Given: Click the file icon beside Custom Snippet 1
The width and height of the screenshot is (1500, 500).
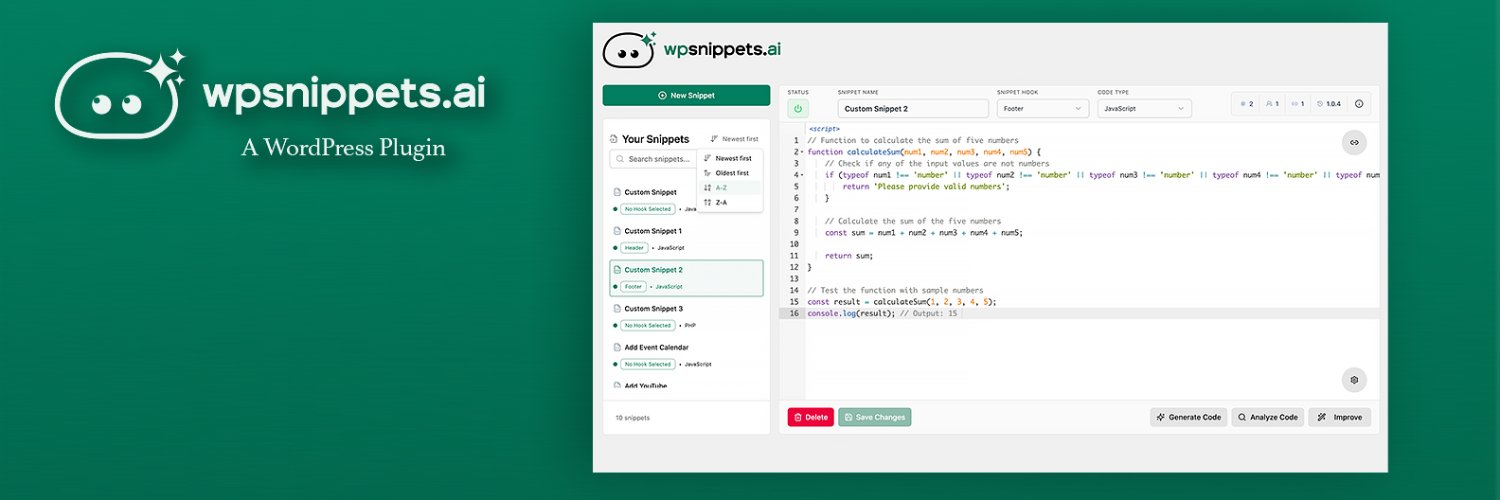Looking at the screenshot, I should 616,231.
